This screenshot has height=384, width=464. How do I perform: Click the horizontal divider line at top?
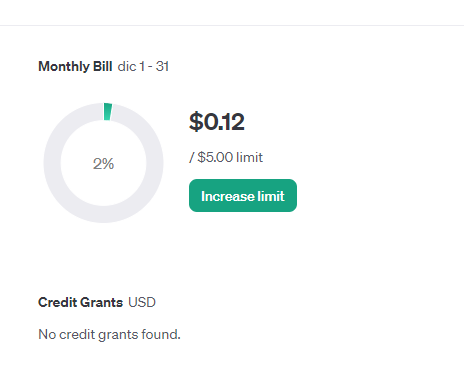point(232,25)
